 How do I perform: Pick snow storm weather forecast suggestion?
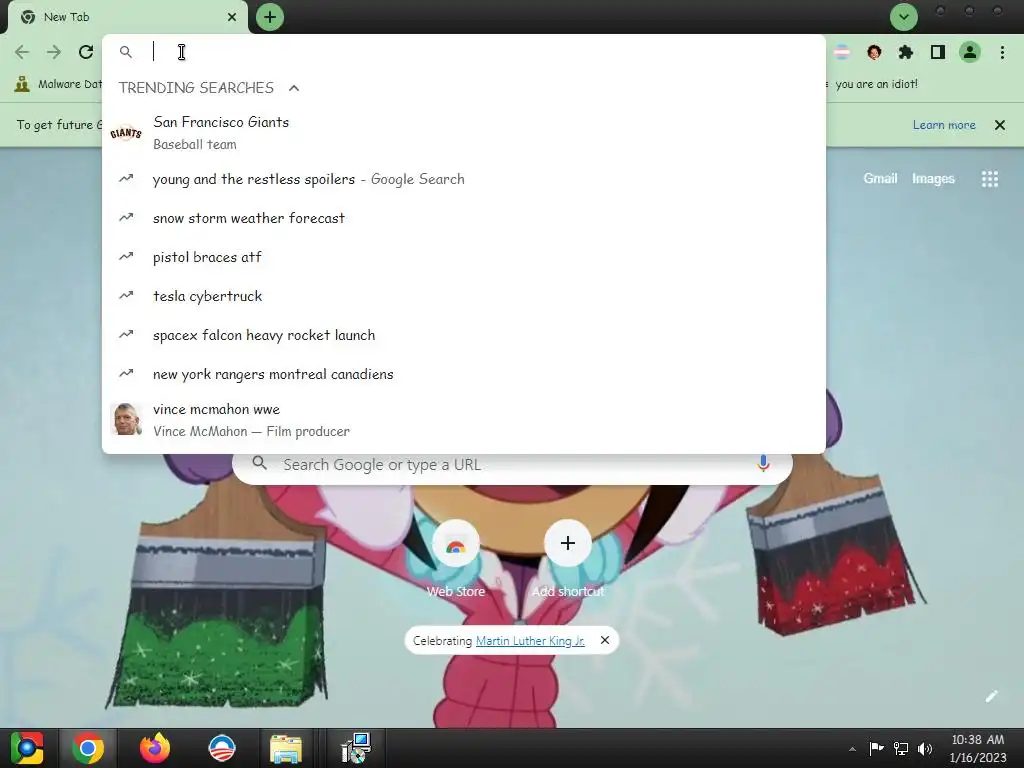464,218
